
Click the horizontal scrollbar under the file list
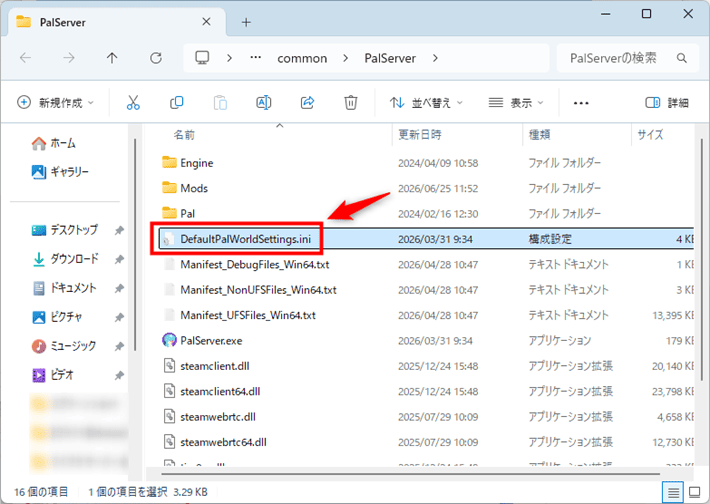410,474
